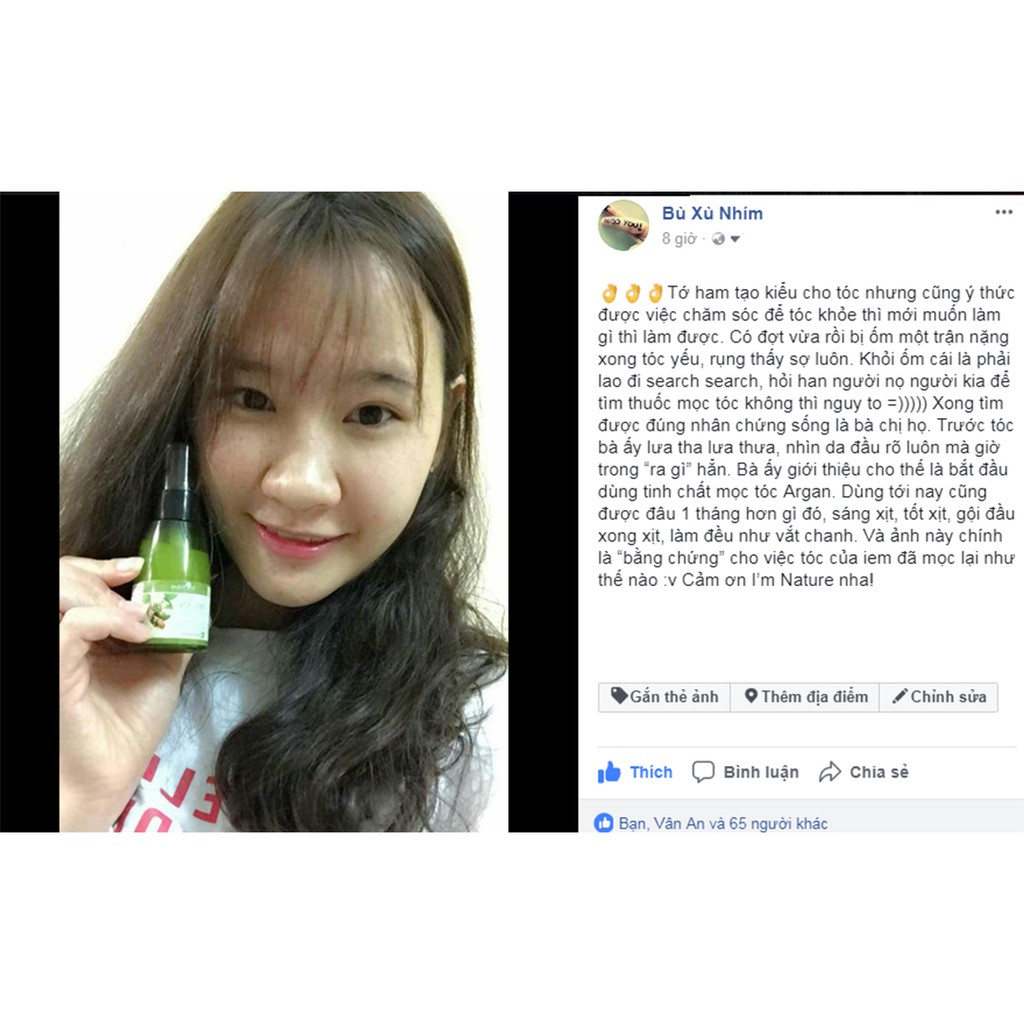Click the blue thumbs-up like icon
This screenshot has height=1024, width=1024.
click(x=609, y=772)
